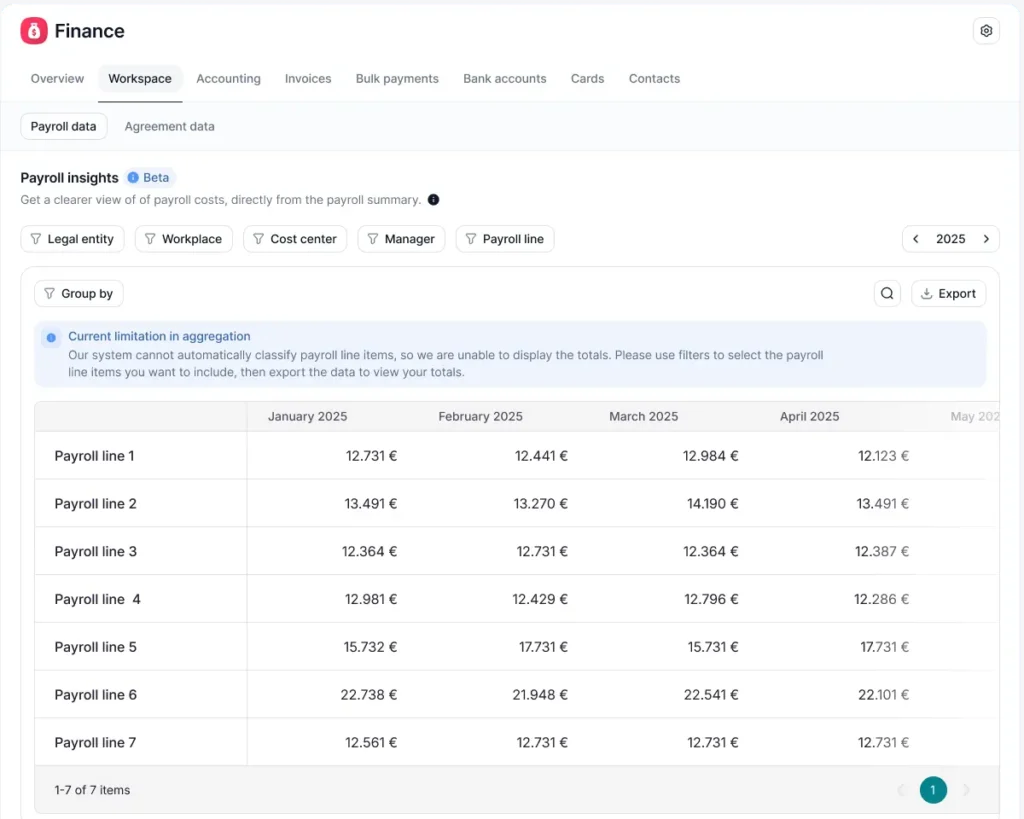Open the Cost center filter
This screenshot has width=1024, height=819.
click(x=295, y=239)
